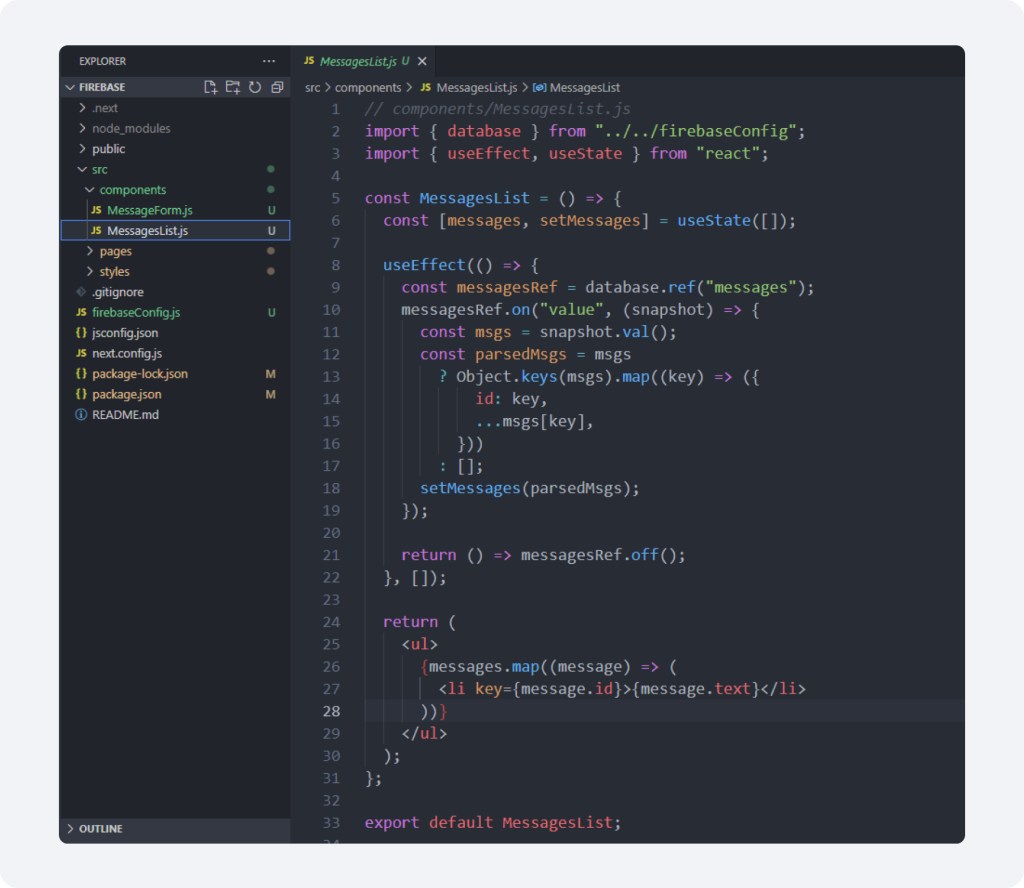The width and height of the screenshot is (1024, 888).
Task: Click the symbol icon before MessagesList breadcrumb
Action: click(539, 87)
